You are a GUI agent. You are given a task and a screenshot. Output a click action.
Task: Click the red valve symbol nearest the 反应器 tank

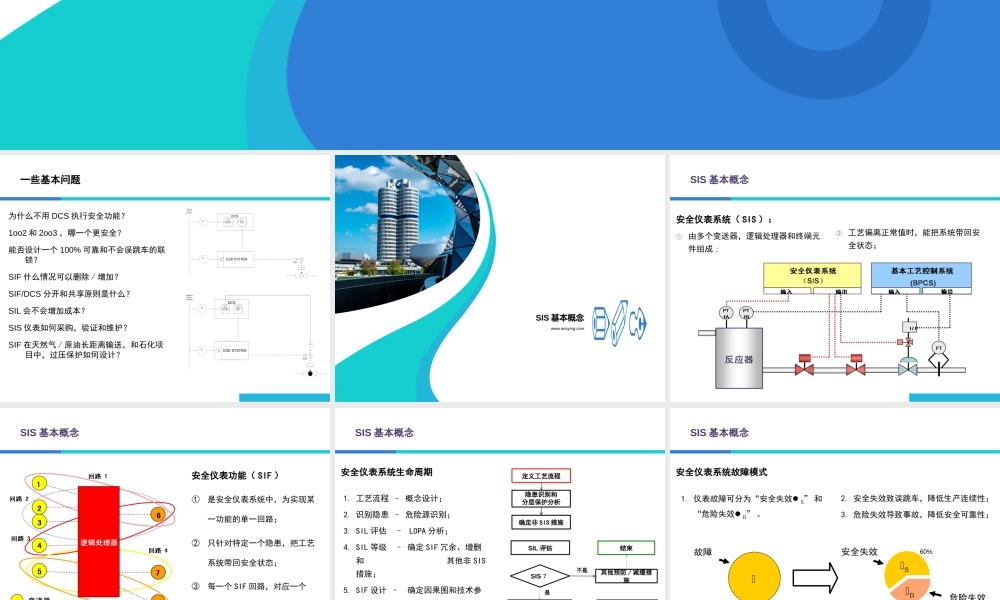(x=804, y=365)
